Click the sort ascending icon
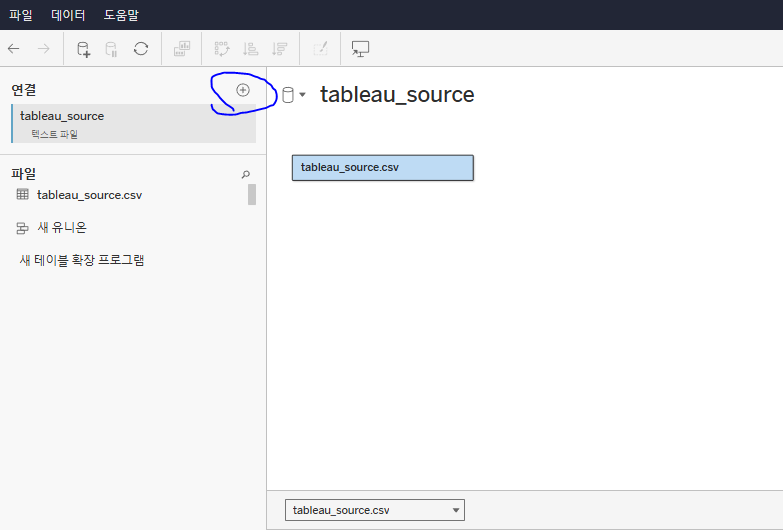 250,48
